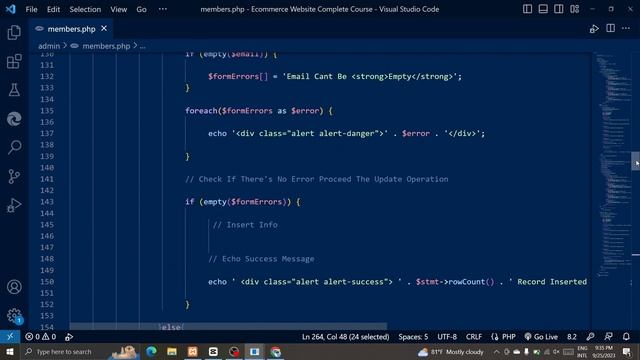Click the Run Code play icon in editor toolbar

click(594, 29)
